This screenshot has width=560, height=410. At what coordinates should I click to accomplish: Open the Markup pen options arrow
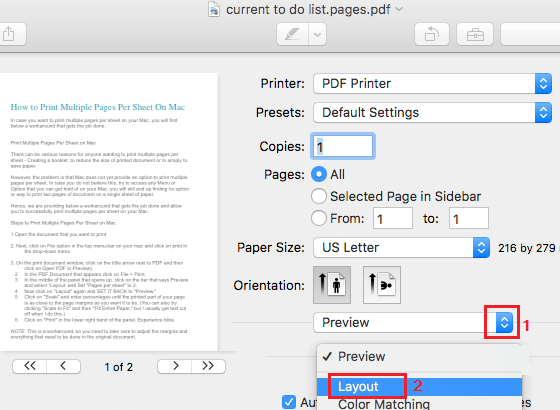pyautogui.click(x=318, y=34)
